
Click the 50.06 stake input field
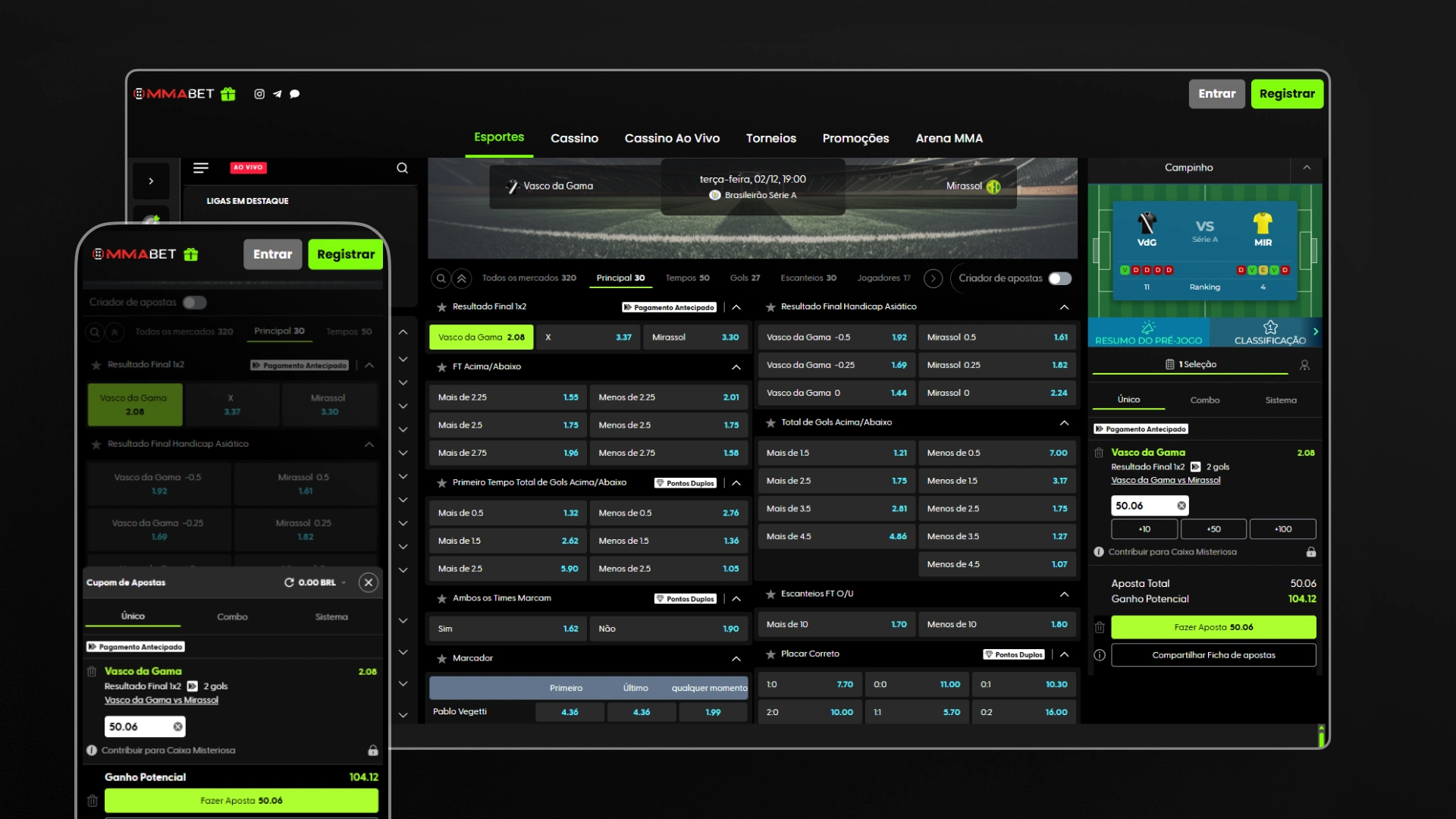click(x=1145, y=506)
